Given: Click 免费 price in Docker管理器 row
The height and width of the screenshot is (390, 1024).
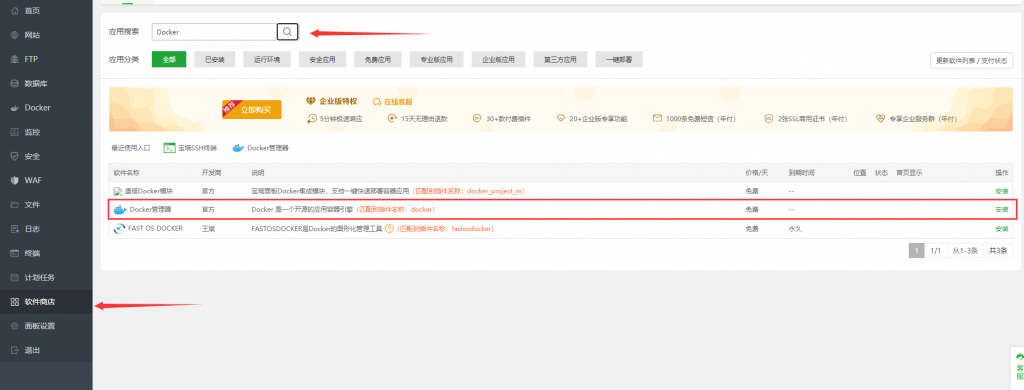Looking at the screenshot, I should (x=752, y=210).
